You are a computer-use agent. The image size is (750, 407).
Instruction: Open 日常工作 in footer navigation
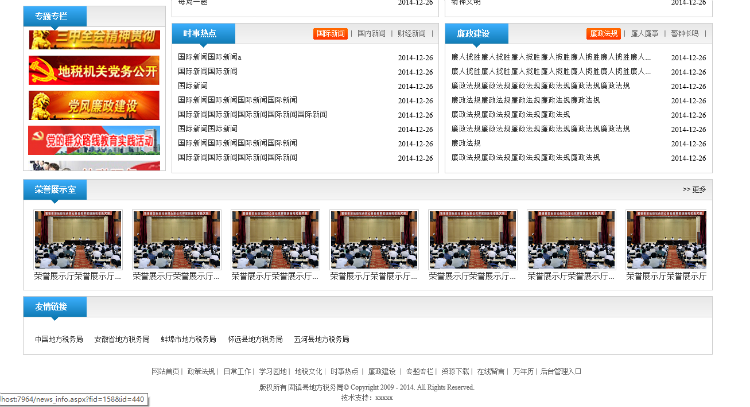237,371
